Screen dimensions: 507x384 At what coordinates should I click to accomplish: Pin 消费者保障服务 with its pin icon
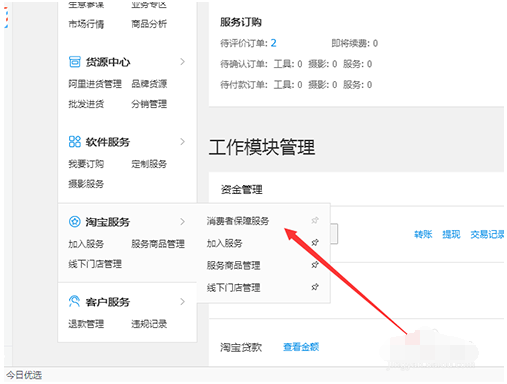click(315, 220)
